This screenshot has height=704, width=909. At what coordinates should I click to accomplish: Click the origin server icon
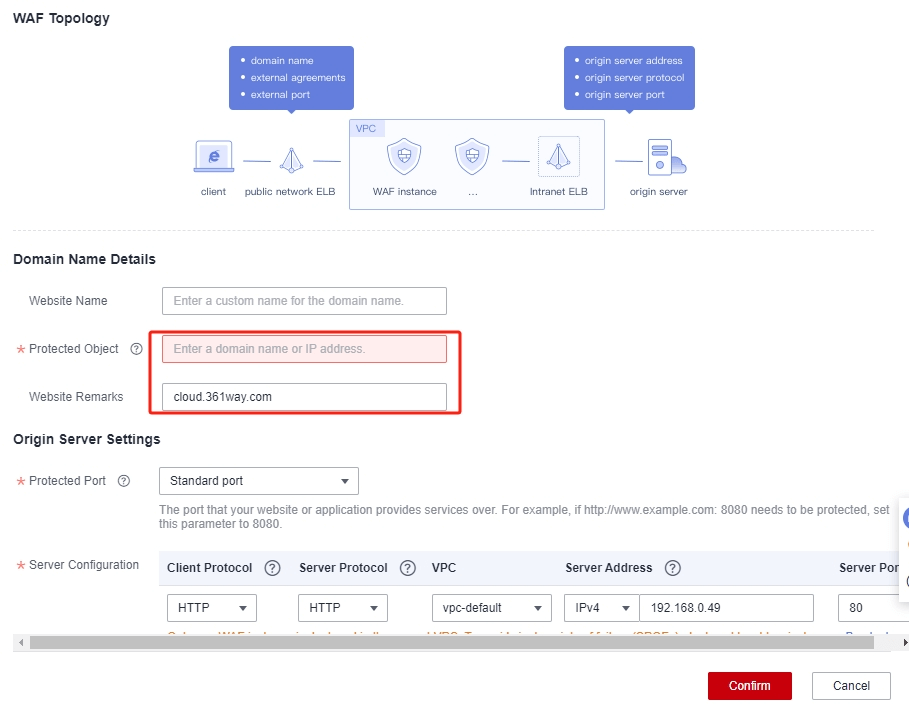click(663, 159)
